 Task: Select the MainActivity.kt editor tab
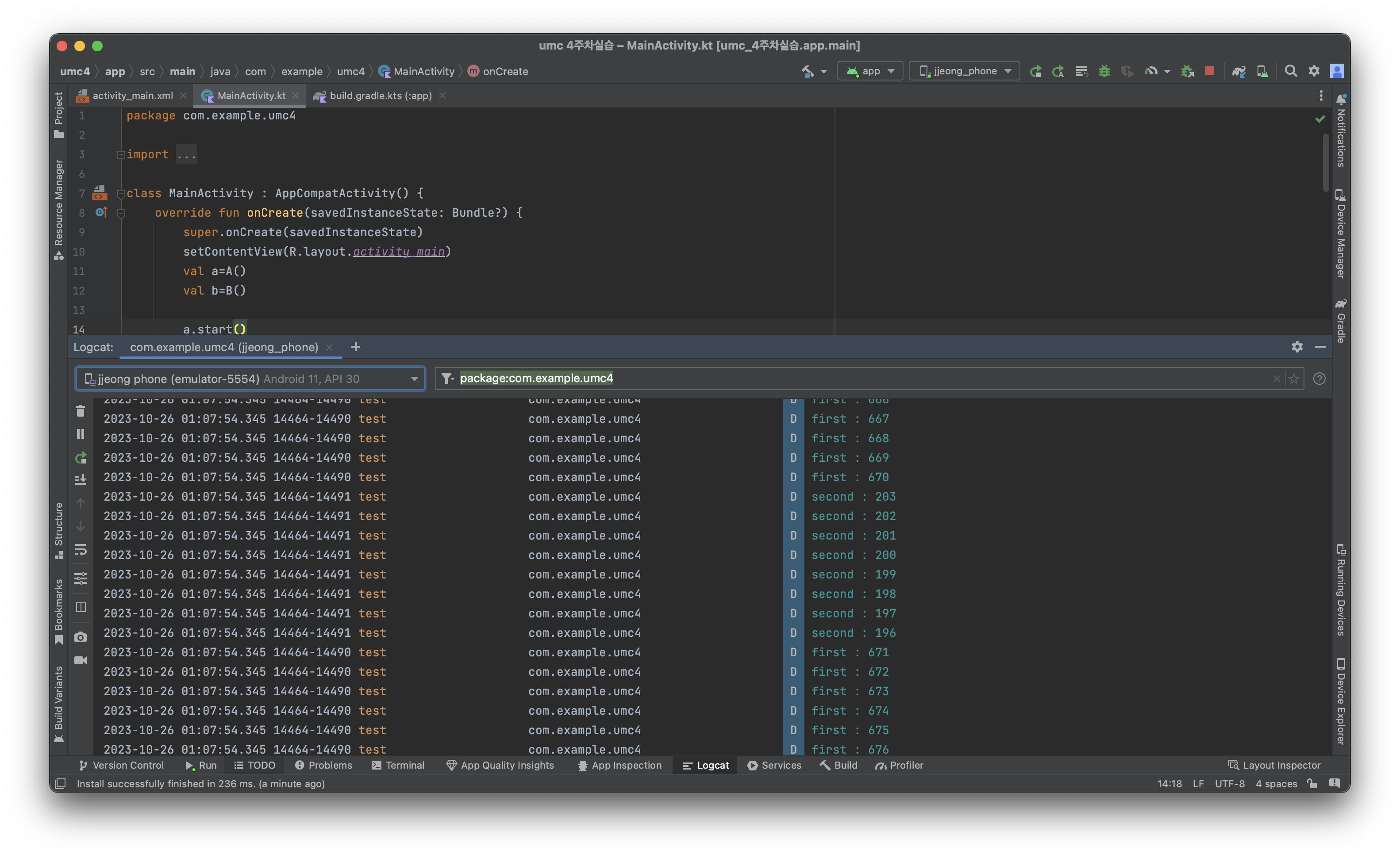[x=250, y=96]
